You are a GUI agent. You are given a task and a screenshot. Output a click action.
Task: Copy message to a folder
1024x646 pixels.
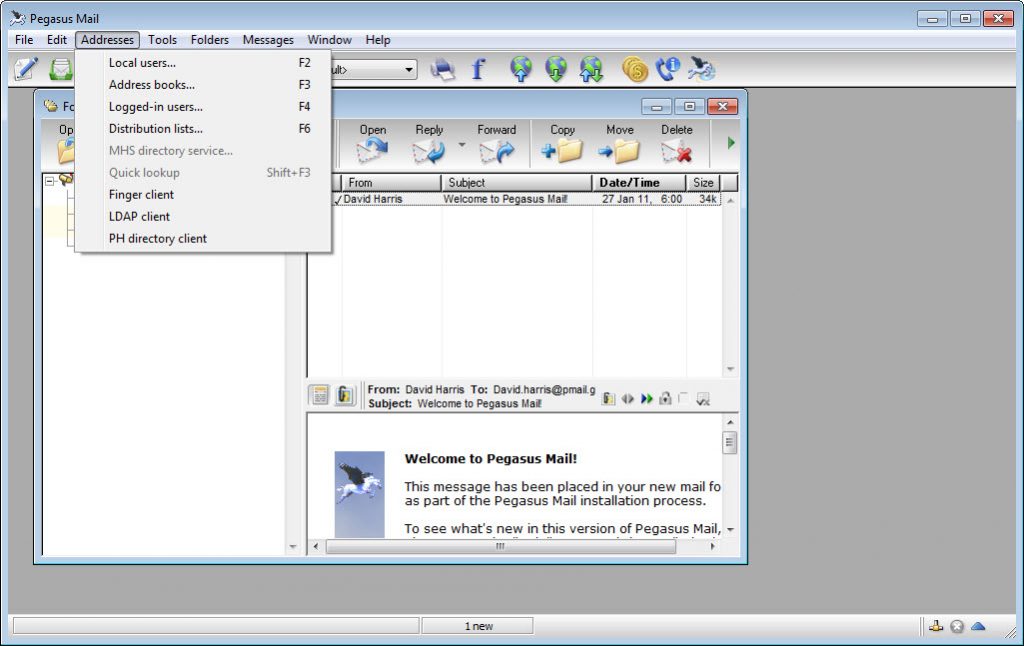[562, 143]
